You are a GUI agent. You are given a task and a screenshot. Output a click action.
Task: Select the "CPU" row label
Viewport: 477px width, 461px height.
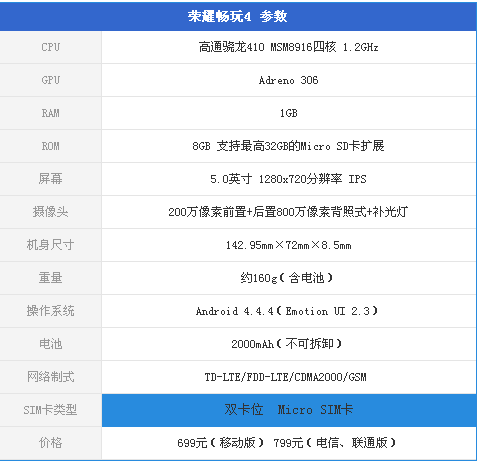pyautogui.click(x=50, y=47)
